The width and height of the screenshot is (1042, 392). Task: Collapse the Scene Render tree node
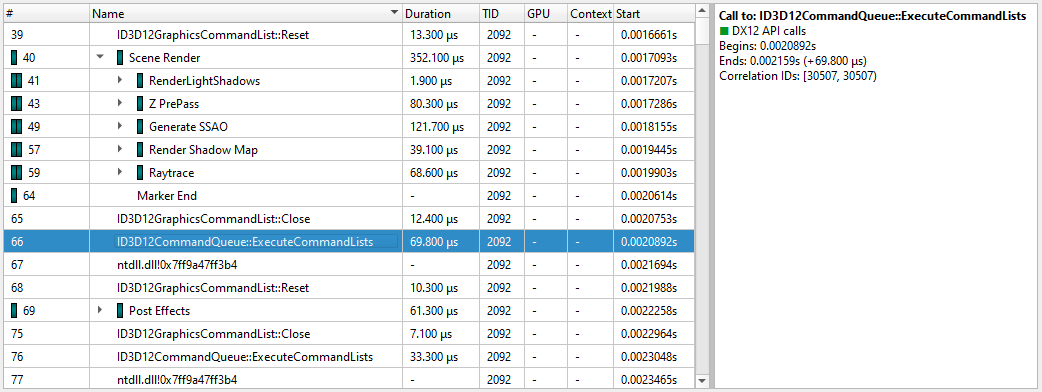pyautogui.click(x=100, y=58)
